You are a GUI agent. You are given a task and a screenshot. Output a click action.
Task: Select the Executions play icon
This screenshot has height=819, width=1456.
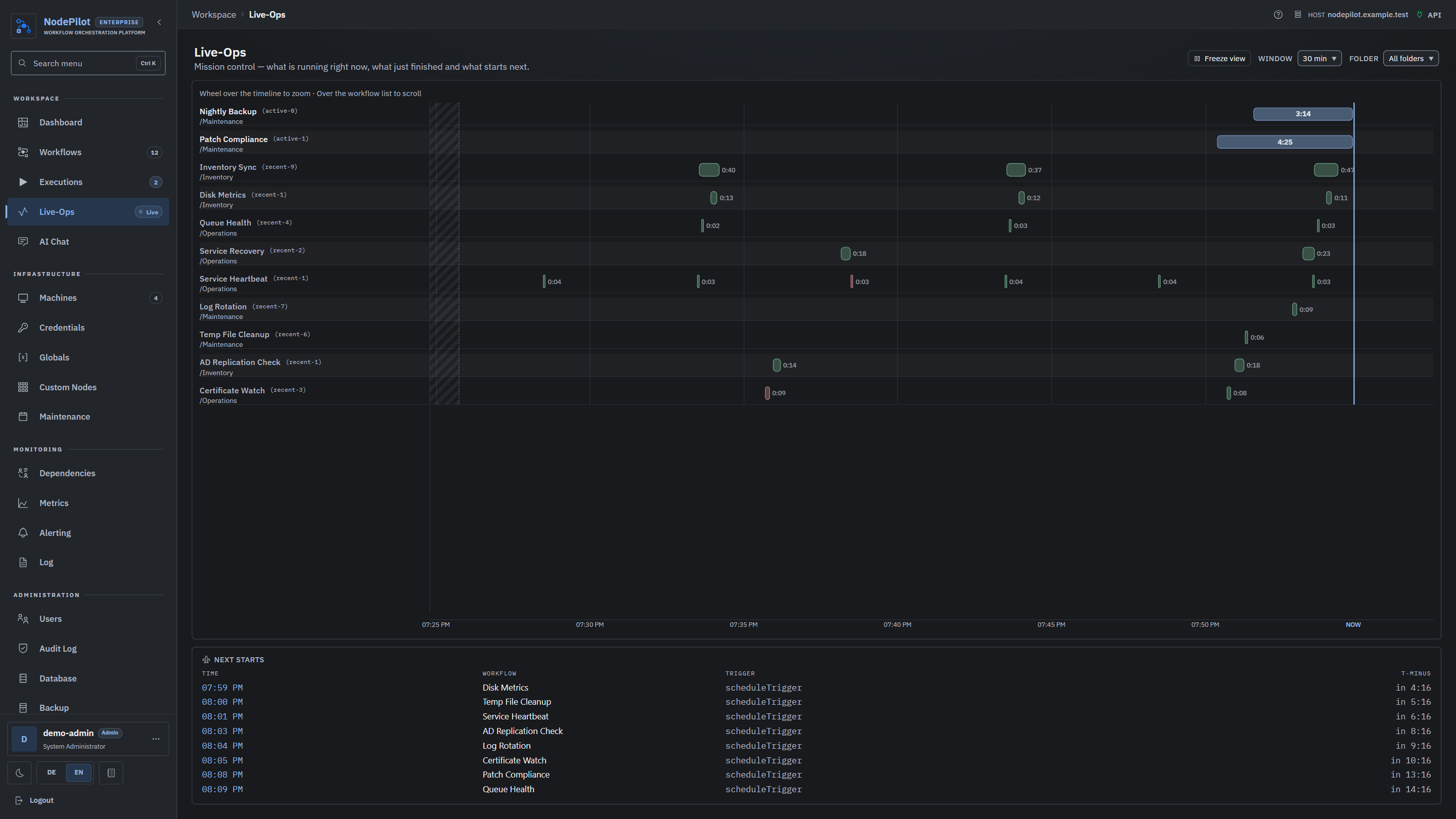pyautogui.click(x=23, y=182)
